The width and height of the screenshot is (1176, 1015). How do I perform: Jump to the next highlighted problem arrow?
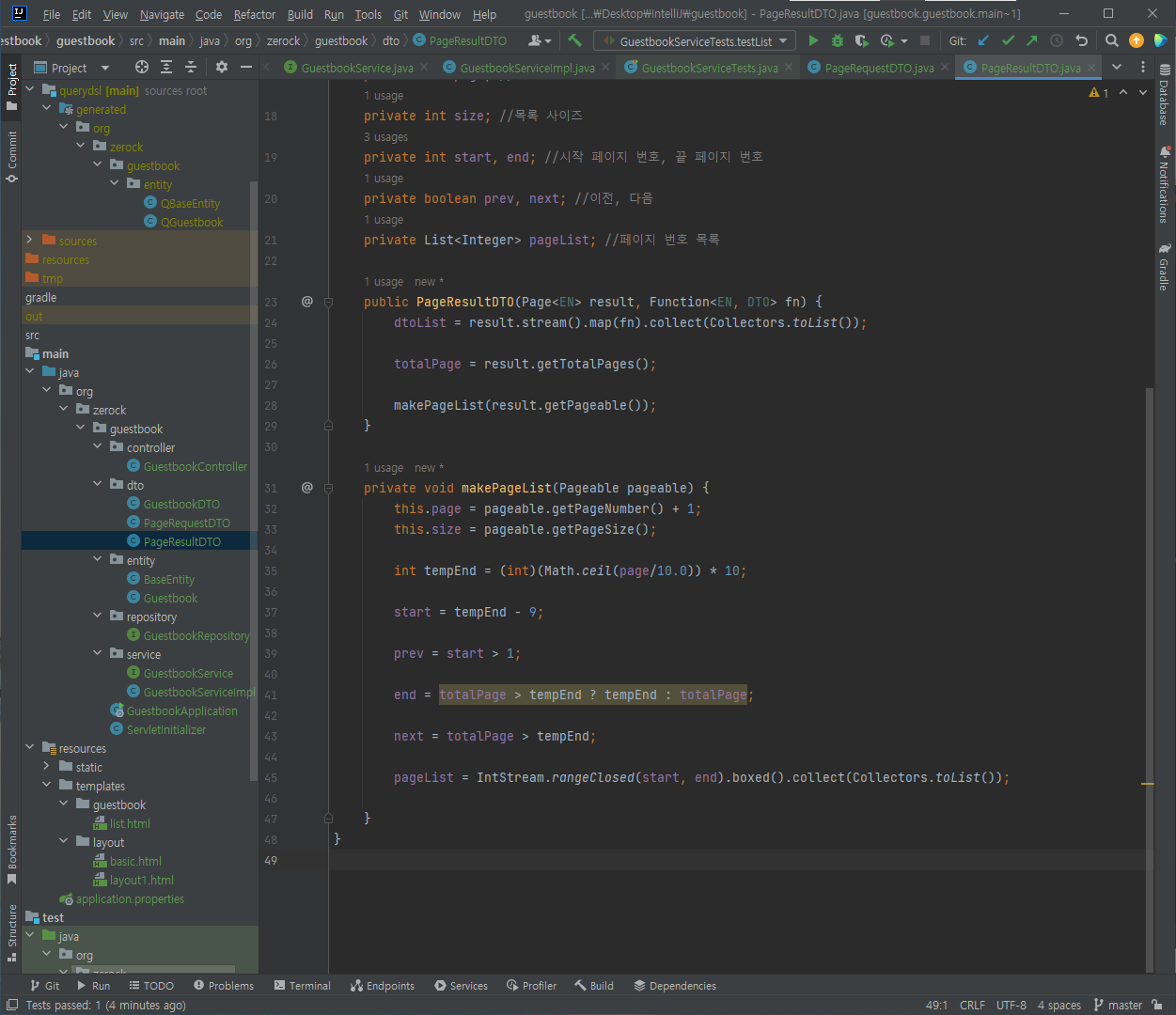pos(1143,92)
